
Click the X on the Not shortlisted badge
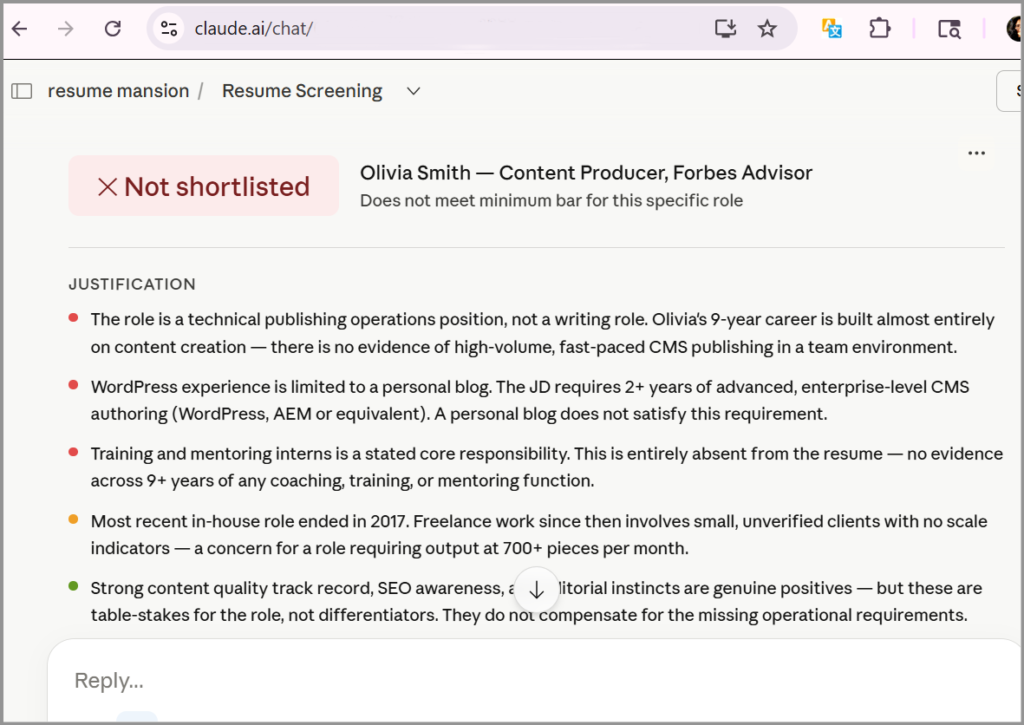(107, 186)
